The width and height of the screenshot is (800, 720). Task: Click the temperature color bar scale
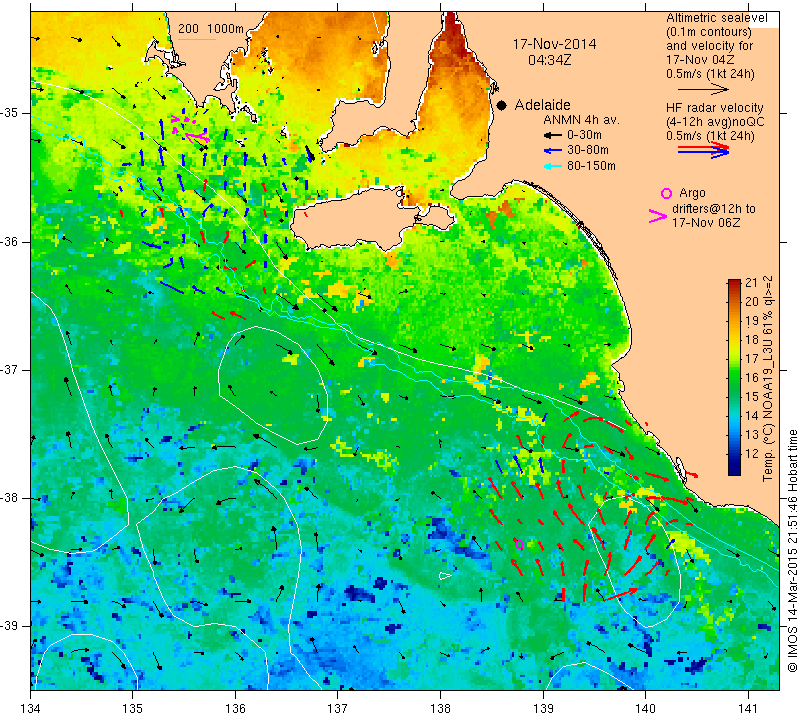734,377
